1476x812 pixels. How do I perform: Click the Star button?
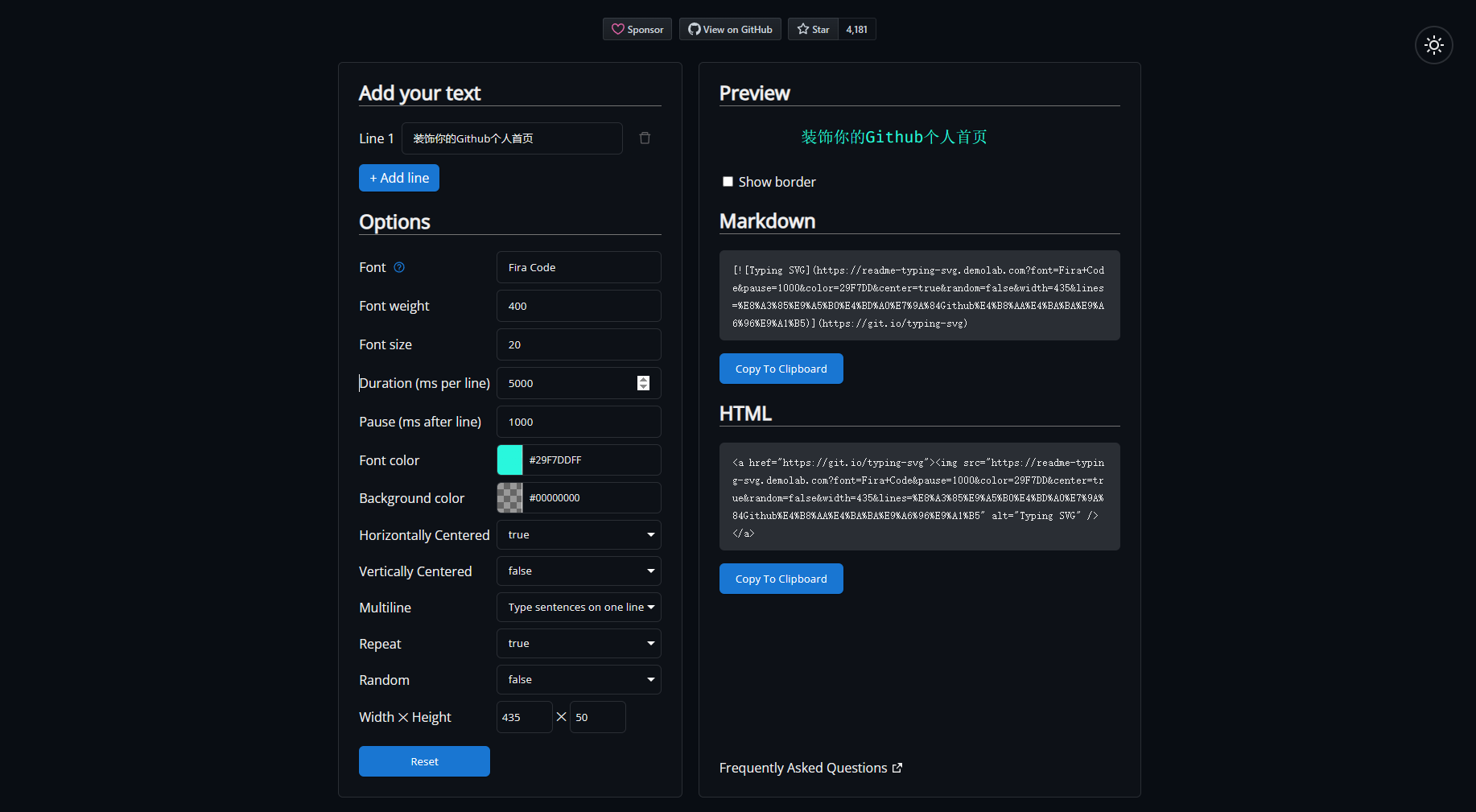(x=813, y=30)
